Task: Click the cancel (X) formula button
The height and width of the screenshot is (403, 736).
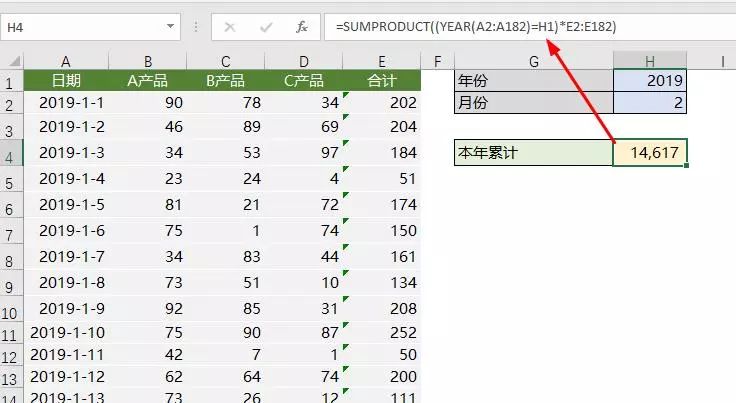Action: point(230,27)
